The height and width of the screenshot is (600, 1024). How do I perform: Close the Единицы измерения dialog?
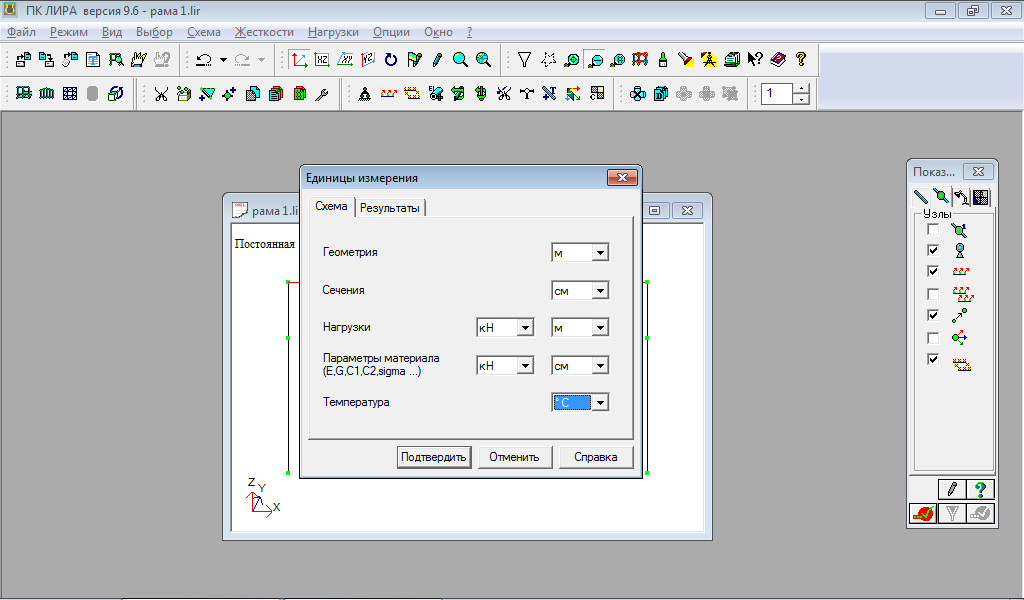(x=622, y=178)
